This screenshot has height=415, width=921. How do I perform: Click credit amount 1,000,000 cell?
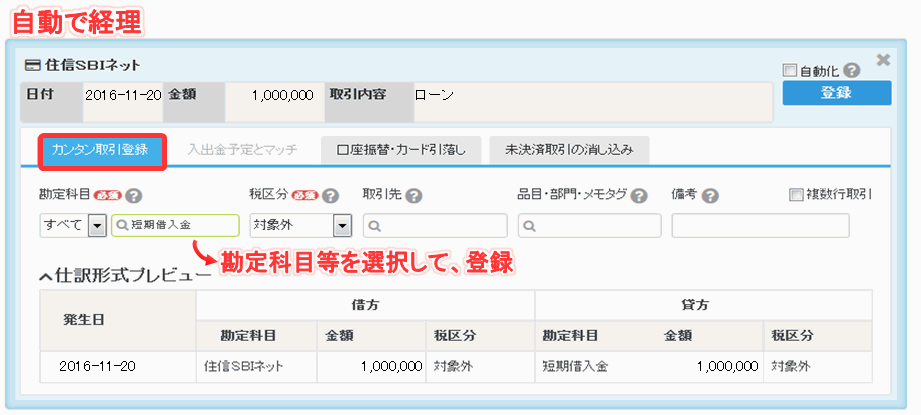[728, 367]
